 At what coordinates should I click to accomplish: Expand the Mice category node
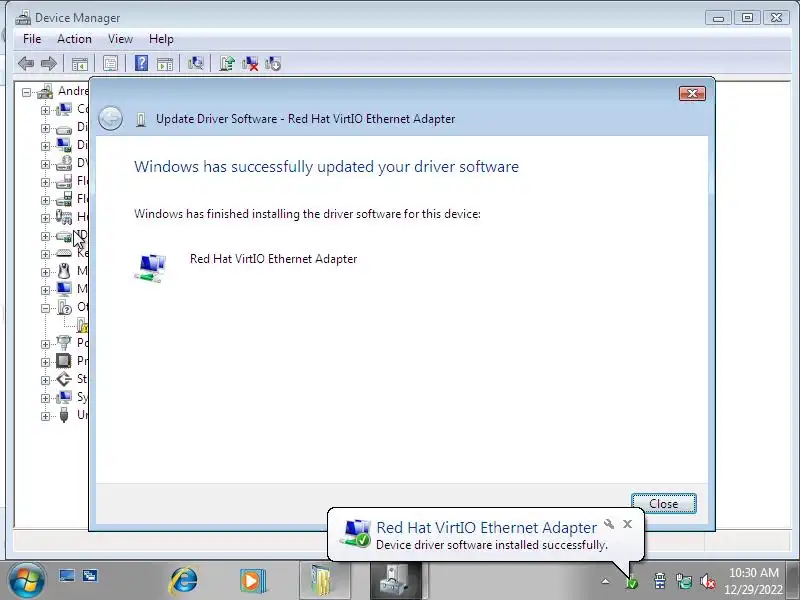click(x=45, y=272)
